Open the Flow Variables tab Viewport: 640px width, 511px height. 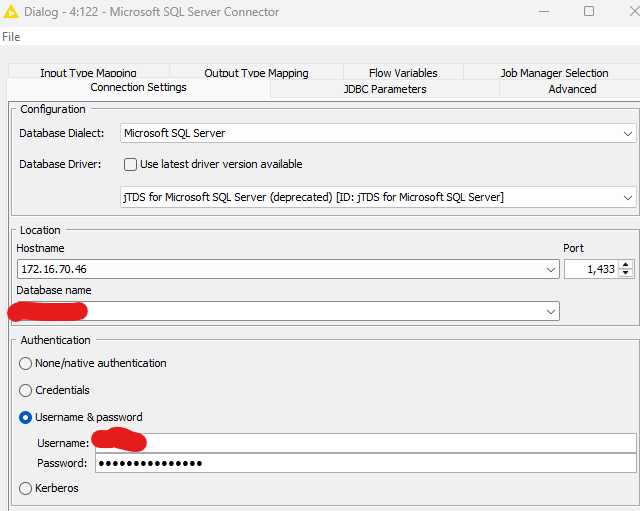(403, 72)
